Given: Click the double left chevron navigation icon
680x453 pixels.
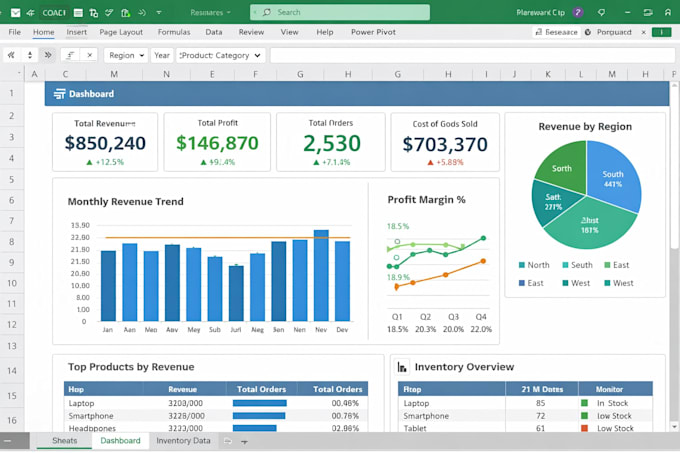Looking at the screenshot, I should point(11,55).
